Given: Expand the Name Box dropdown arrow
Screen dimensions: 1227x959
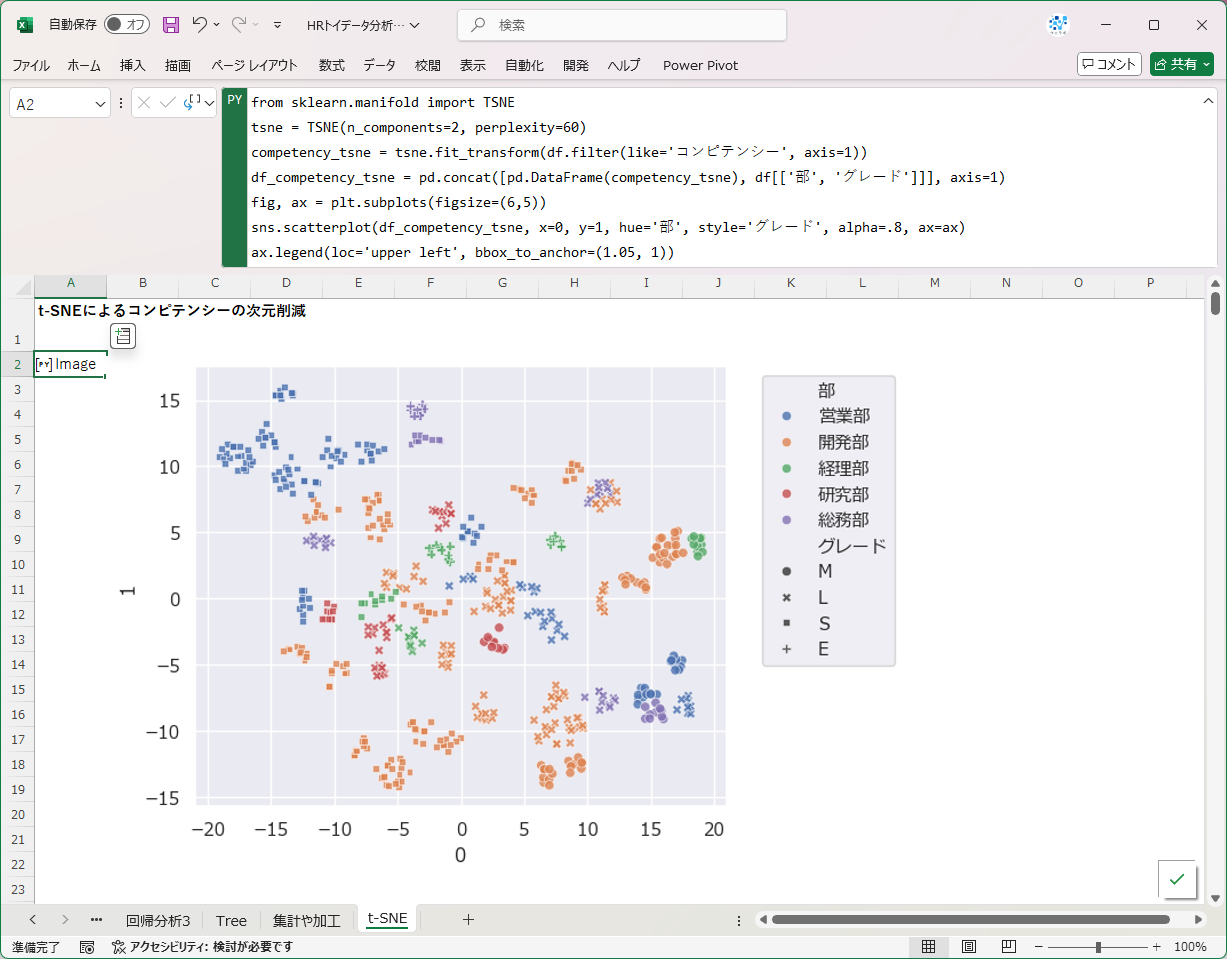Looking at the screenshot, I should click(x=100, y=103).
